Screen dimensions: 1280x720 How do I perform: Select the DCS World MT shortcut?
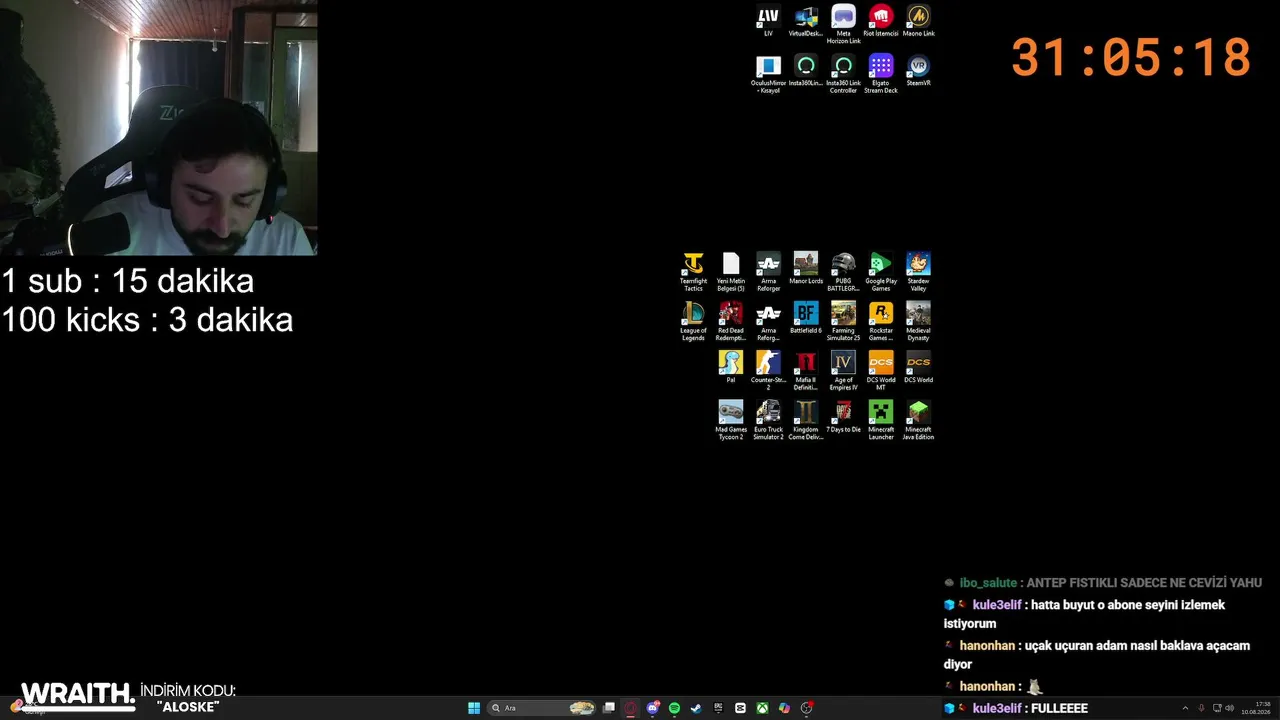tap(881, 370)
